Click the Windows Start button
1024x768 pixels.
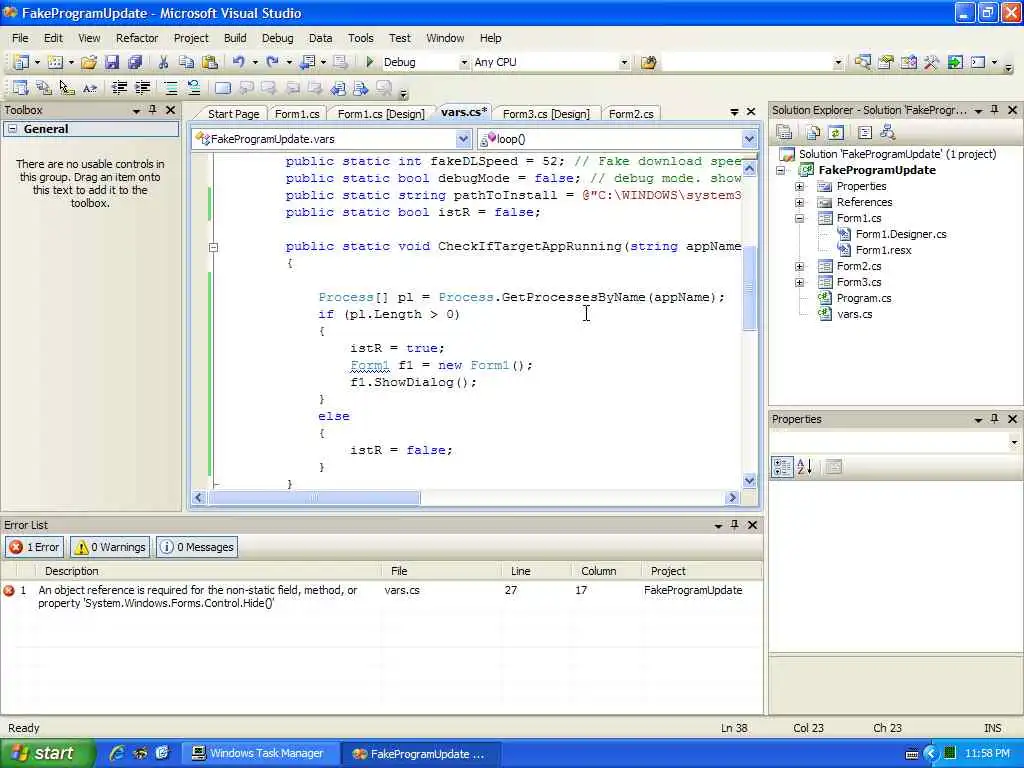click(46, 753)
